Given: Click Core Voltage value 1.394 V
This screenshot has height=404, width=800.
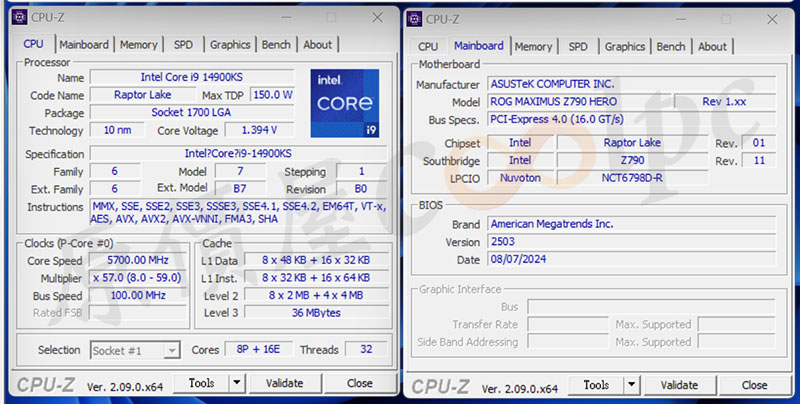Looking at the screenshot, I should point(259,130).
